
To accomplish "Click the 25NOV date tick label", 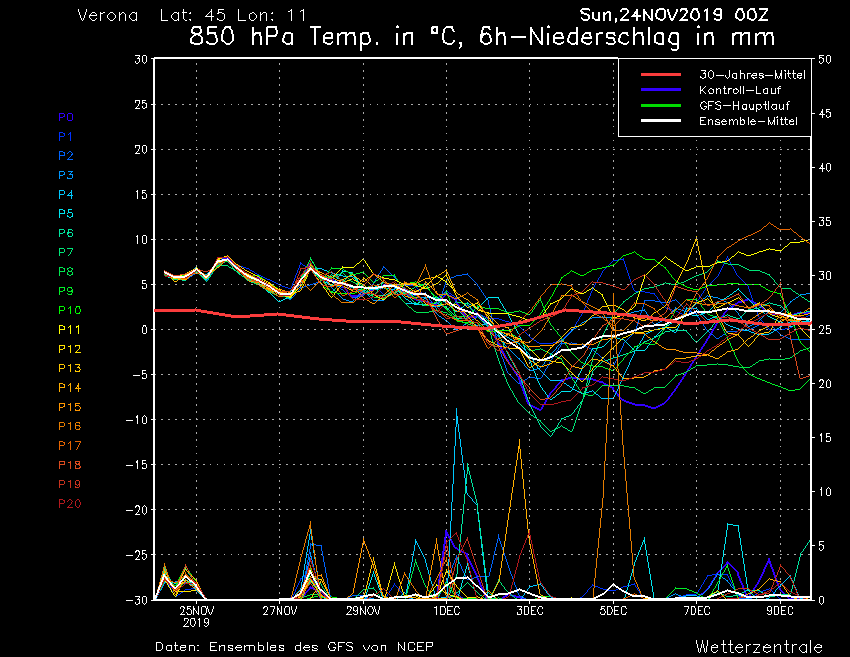I will (x=196, y=610).
